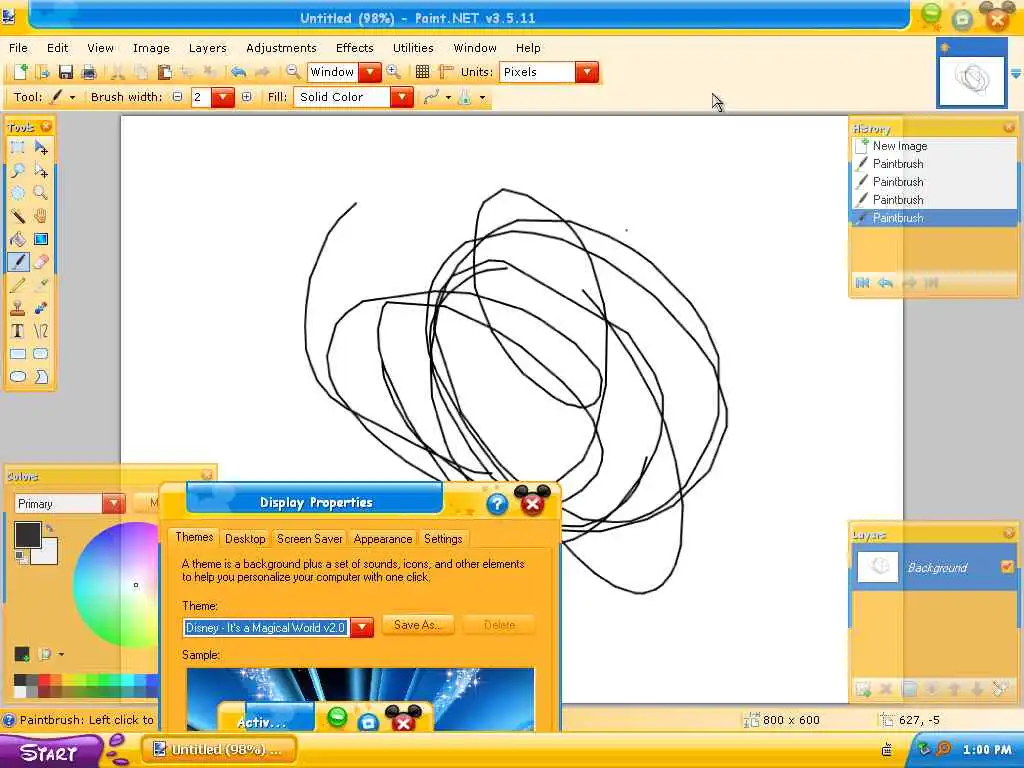
Task: Select the Pencil tool
Action: [x=18, y=285]
